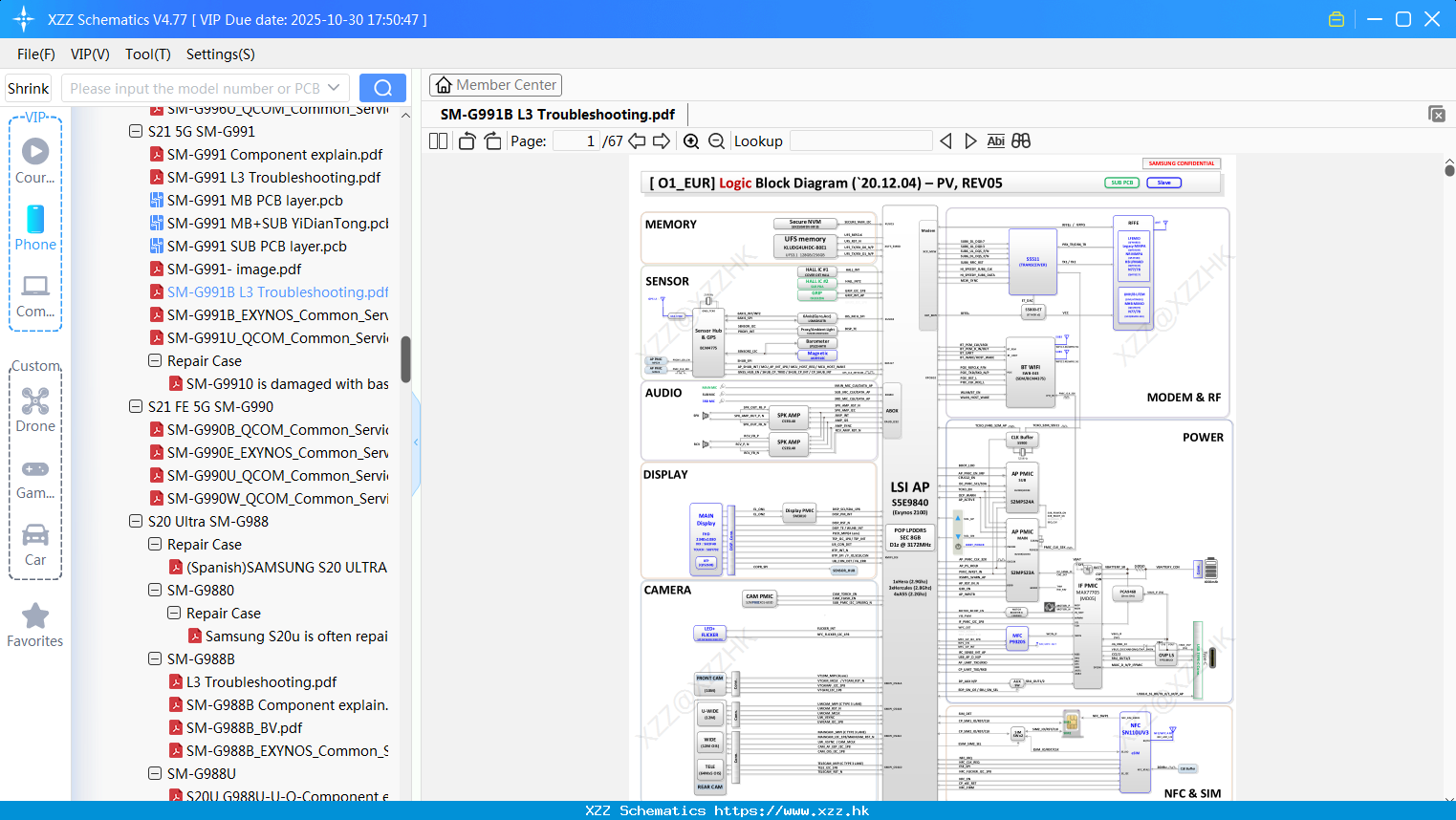Collapse the S21 5G SM-G991 node
This screenshot has width=1456, height=820.
(x=136, y=132)
